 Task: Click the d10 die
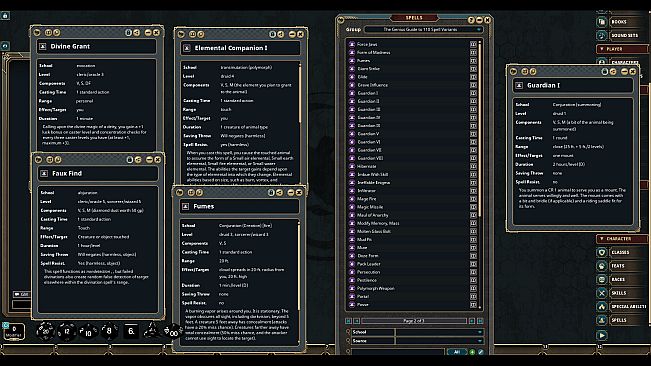(88, 332)
